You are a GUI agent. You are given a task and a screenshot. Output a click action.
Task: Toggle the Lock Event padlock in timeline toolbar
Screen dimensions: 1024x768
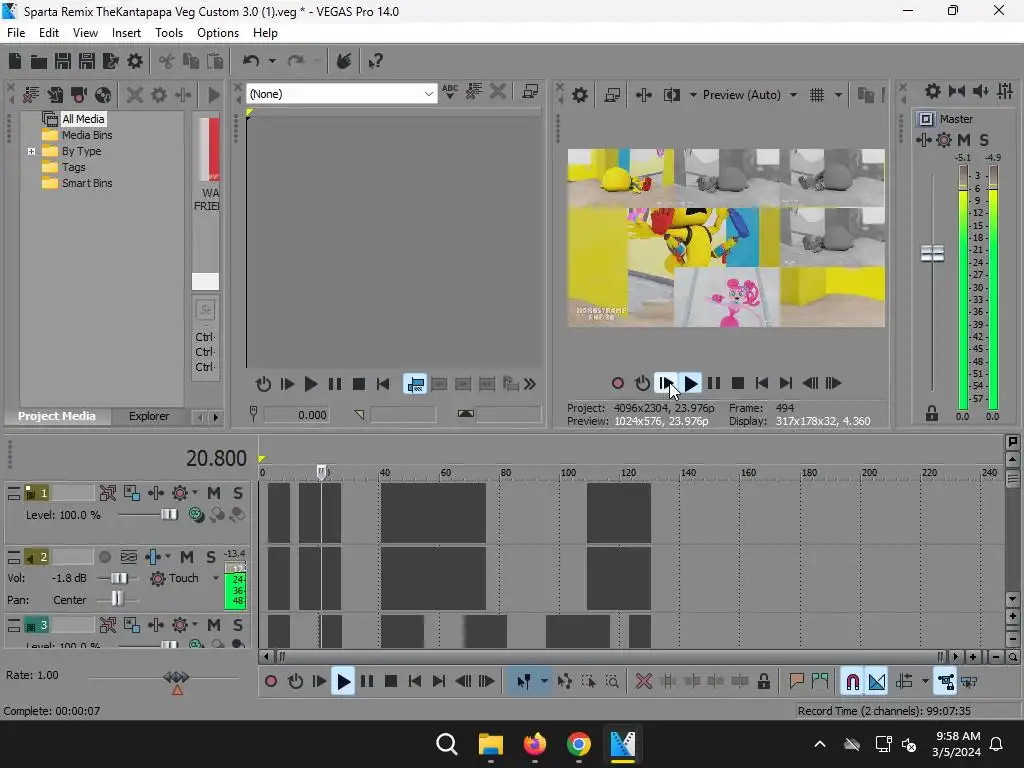pyautogui.click(x=763, y=682)
